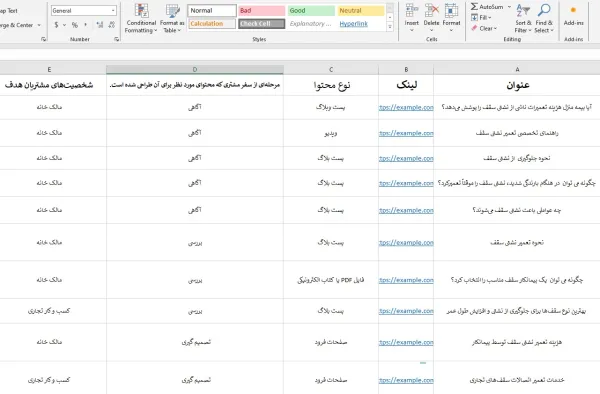Viewport: 600px width, 394px height.
Task: Decrease decimal places
Action: pyautogui.click(x=112, y=25)
